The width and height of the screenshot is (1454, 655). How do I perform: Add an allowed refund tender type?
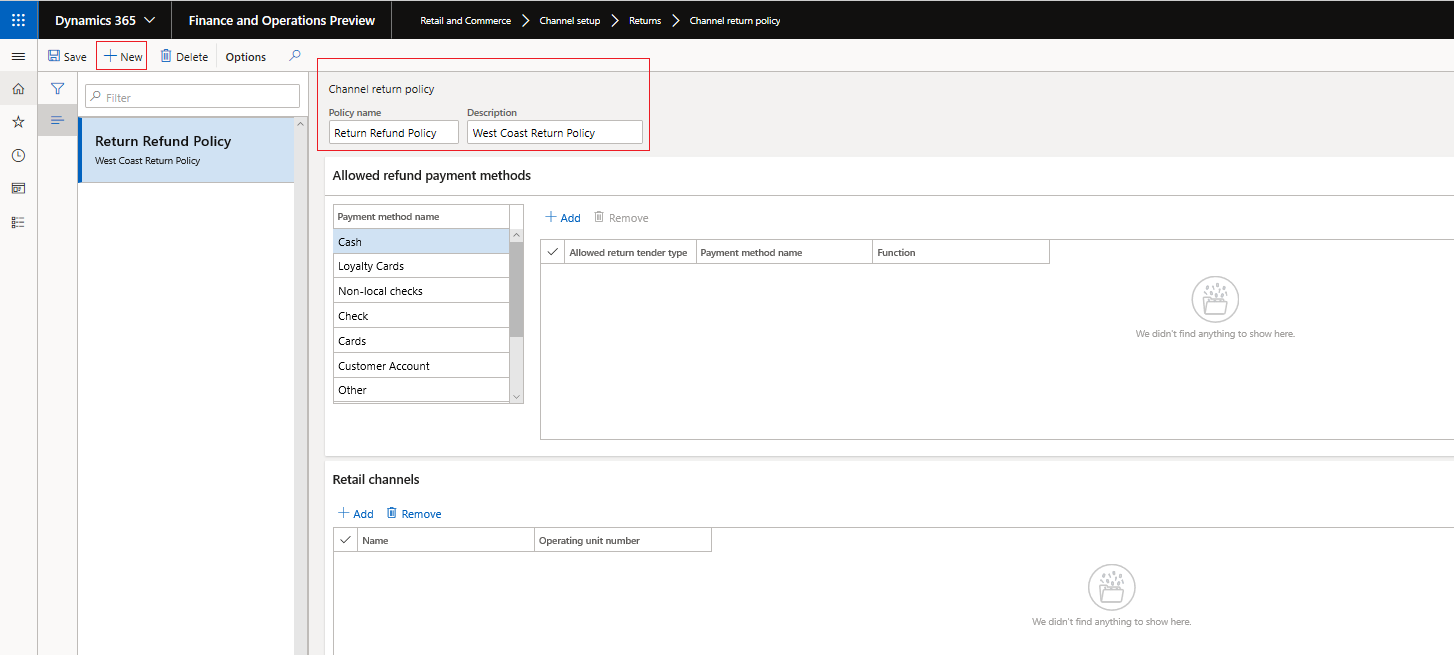click(x=563, y=217)
